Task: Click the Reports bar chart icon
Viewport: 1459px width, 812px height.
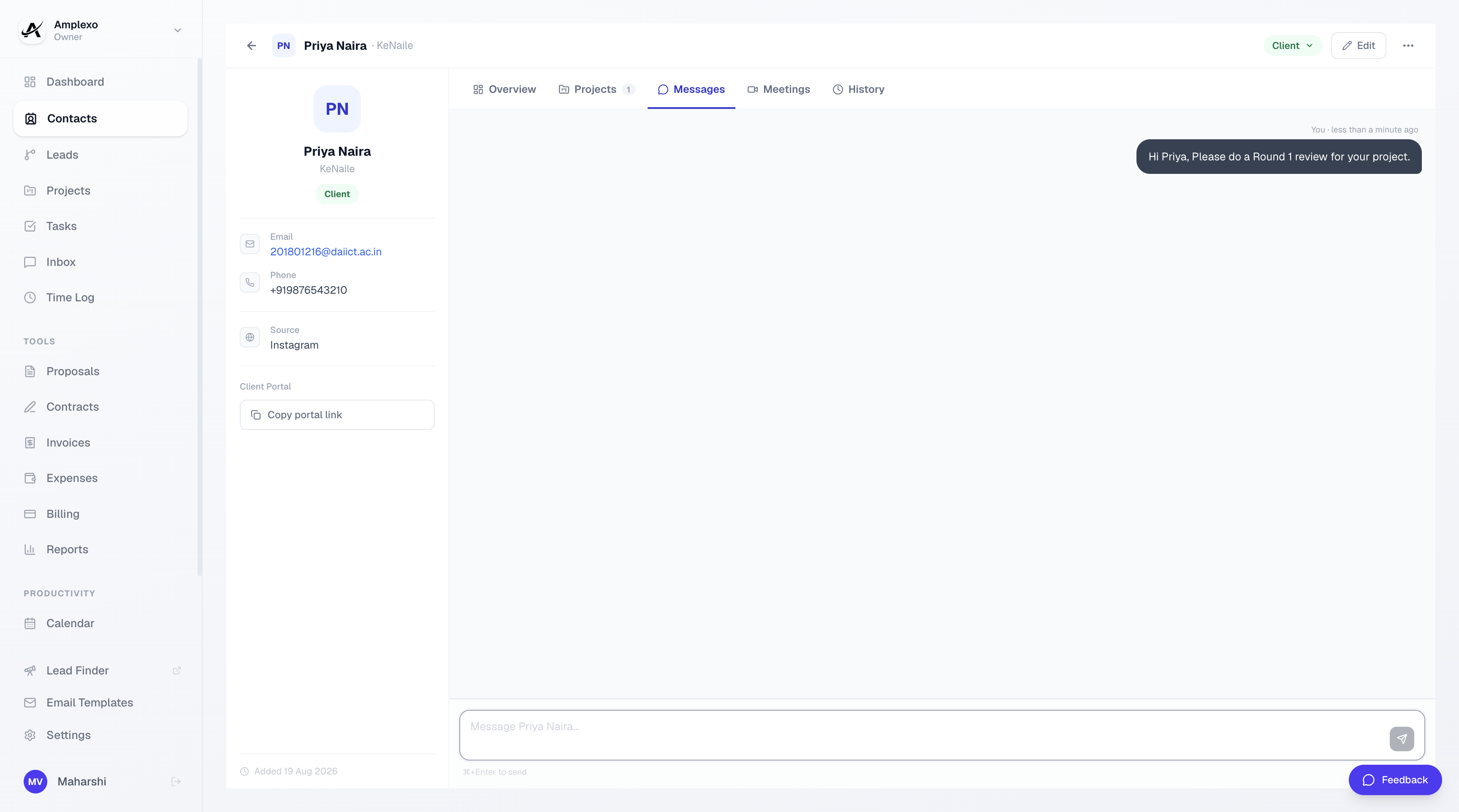Action: pos(30,549)
